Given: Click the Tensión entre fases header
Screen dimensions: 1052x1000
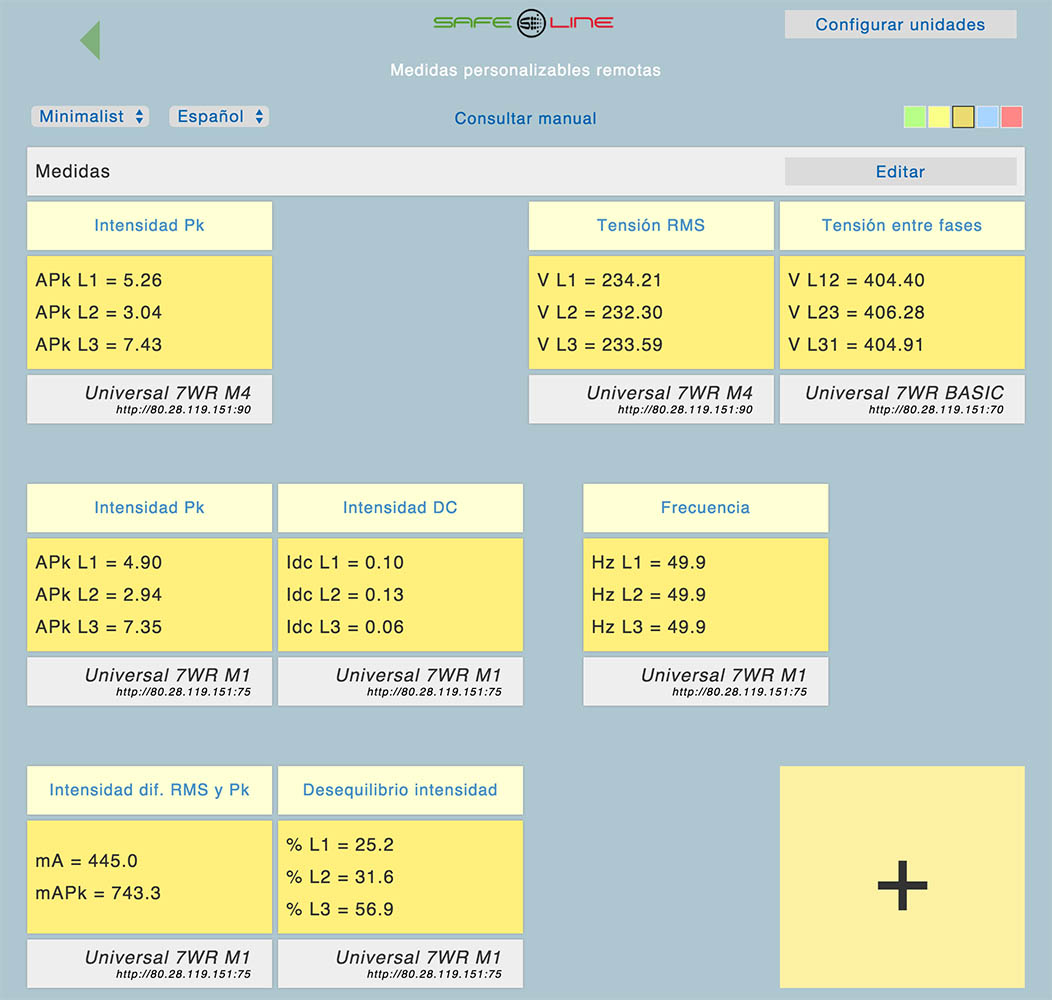Looking at the screenshot, I should tap(901, 226).
